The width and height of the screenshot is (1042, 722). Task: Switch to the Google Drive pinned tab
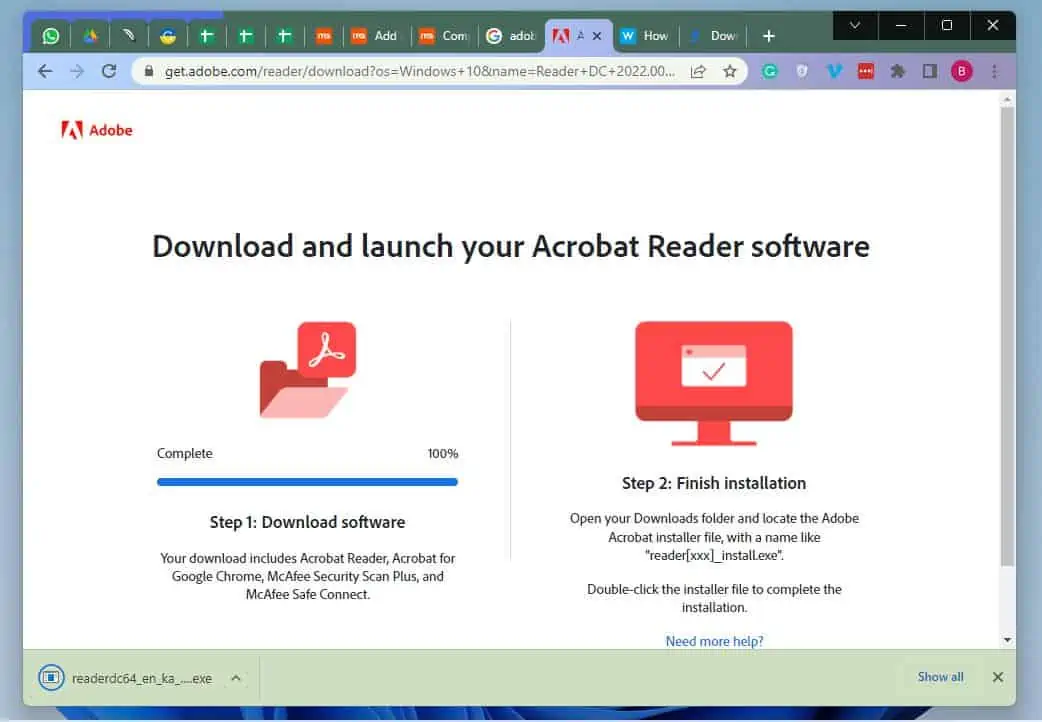(89, 36)
